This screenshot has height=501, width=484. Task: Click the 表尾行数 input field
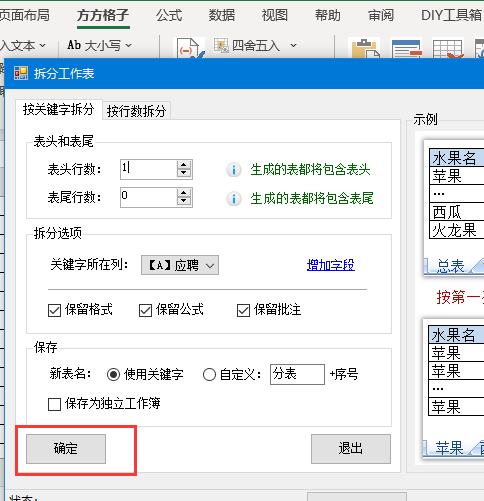click(x=149, y=197)
